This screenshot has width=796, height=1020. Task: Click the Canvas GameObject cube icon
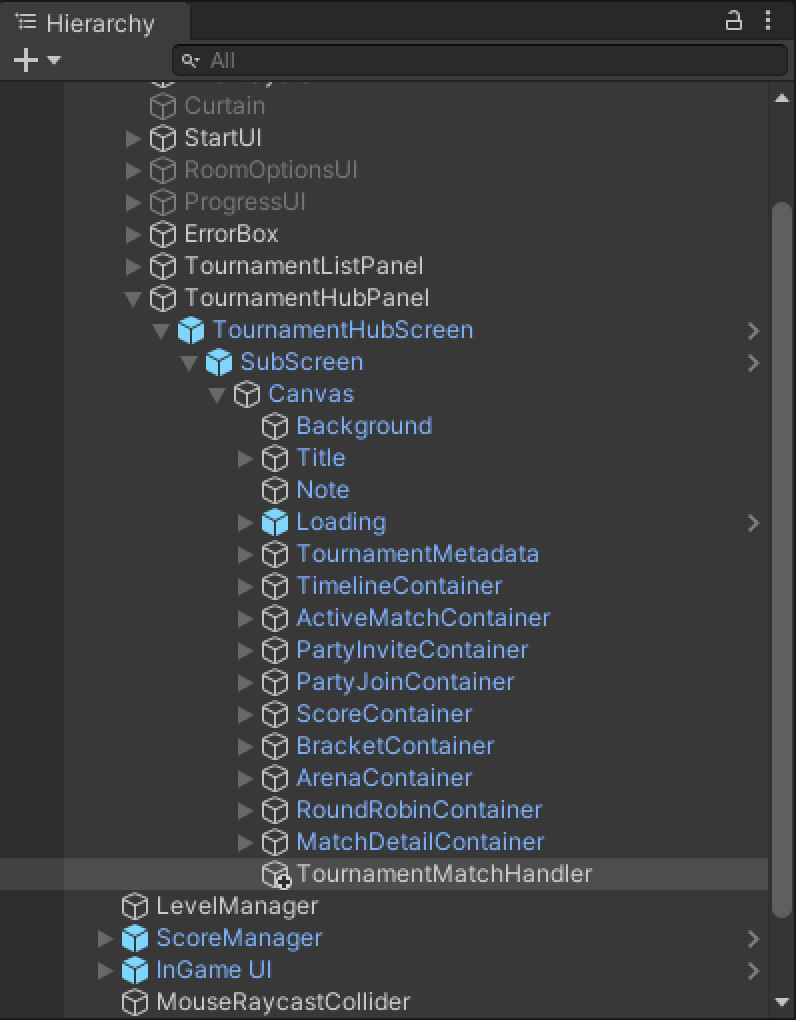pos(246,394)
